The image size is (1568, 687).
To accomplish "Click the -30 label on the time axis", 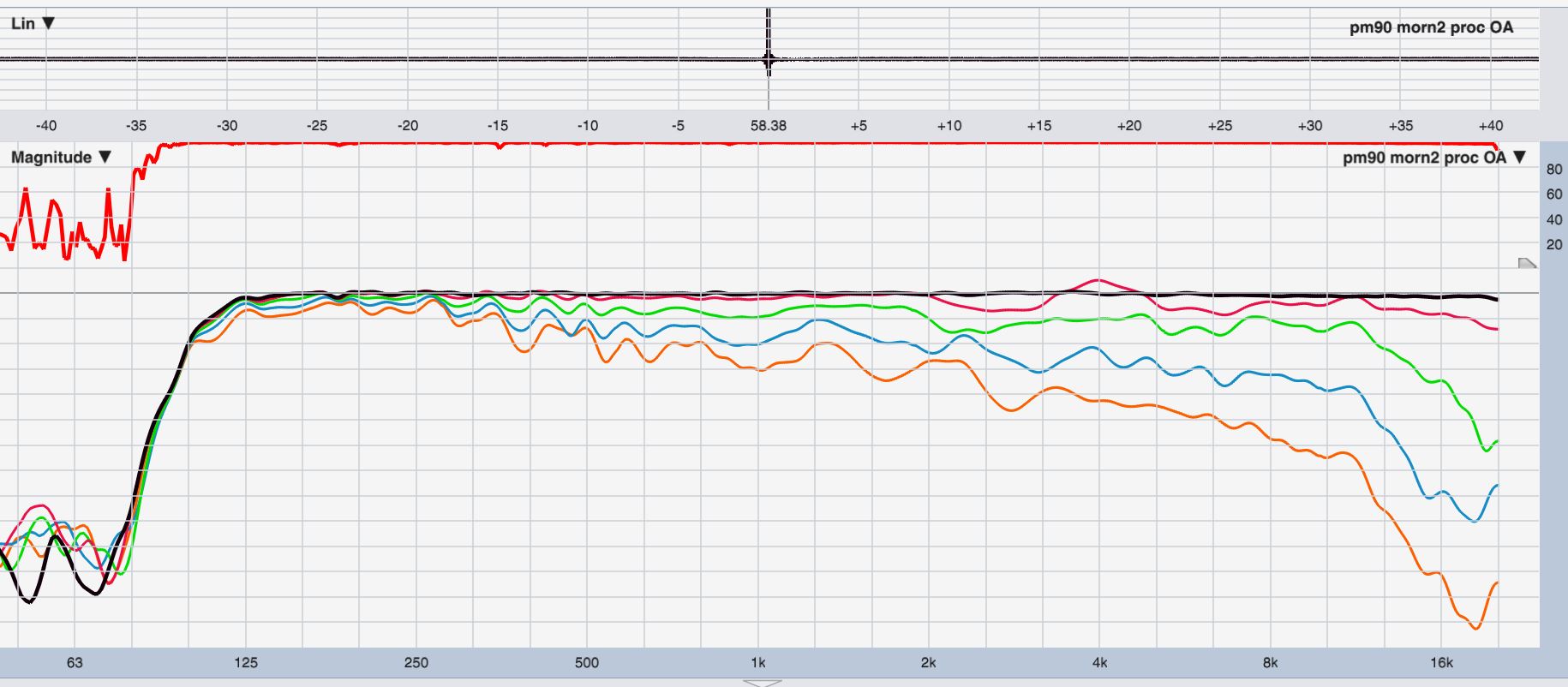I will click(x=226, y=126).
